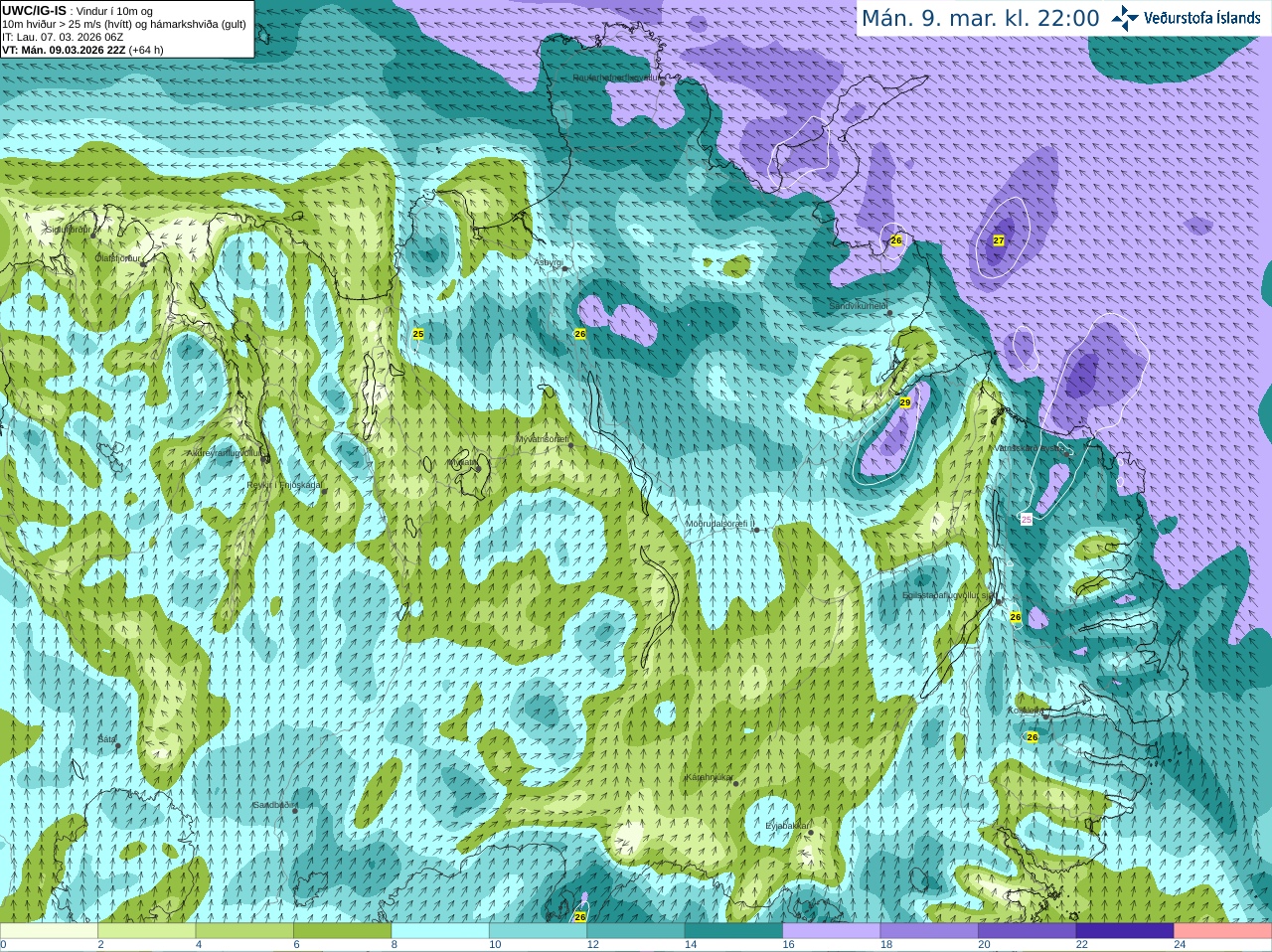Screen dimensions: 1272x952
Task: Select the 6–8 m/s green legend colour
Action: [x=342, y=931]
